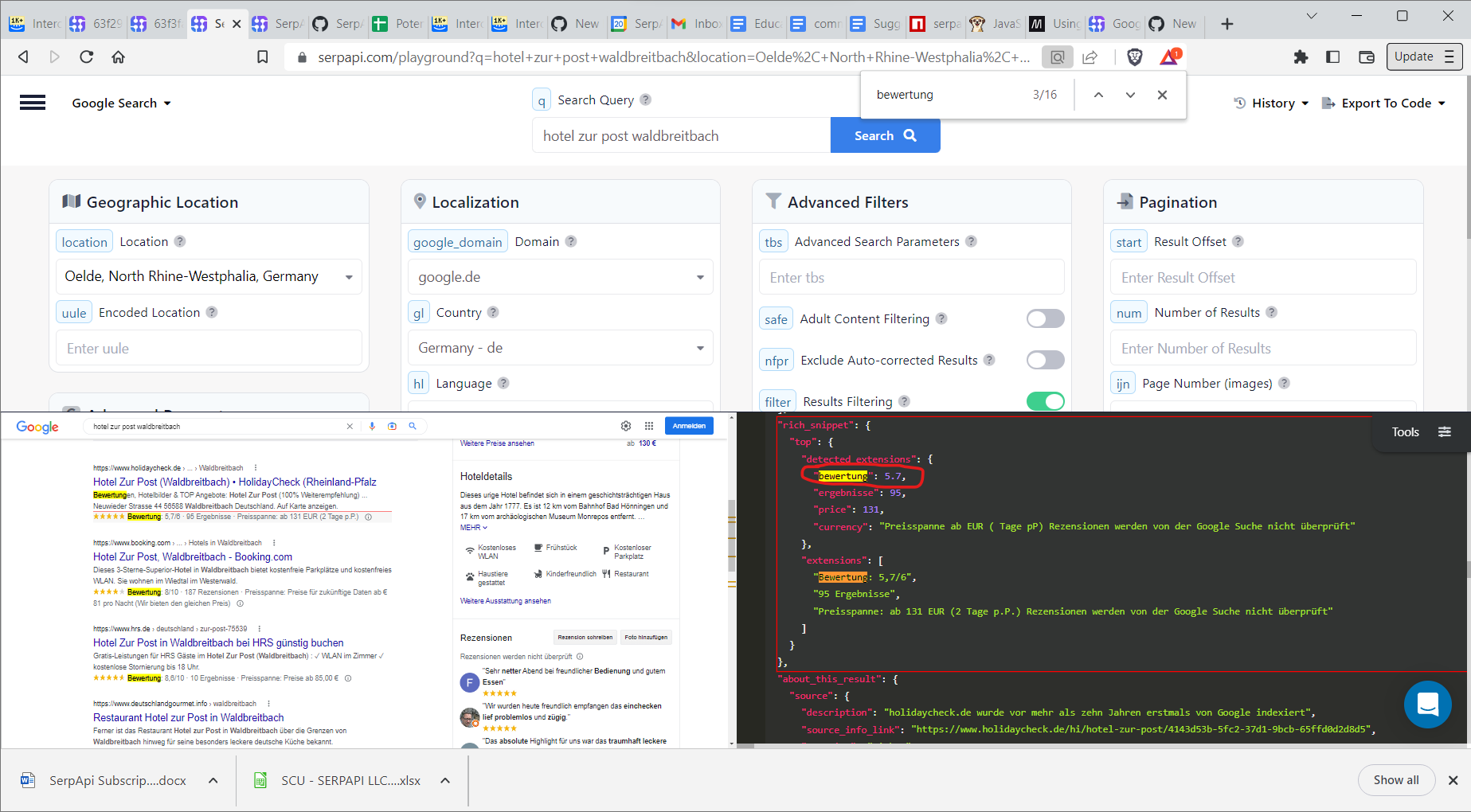Switch to the Inbox Gmail tab
Viewport: 1471px width, 812px height.
(695, 24)
